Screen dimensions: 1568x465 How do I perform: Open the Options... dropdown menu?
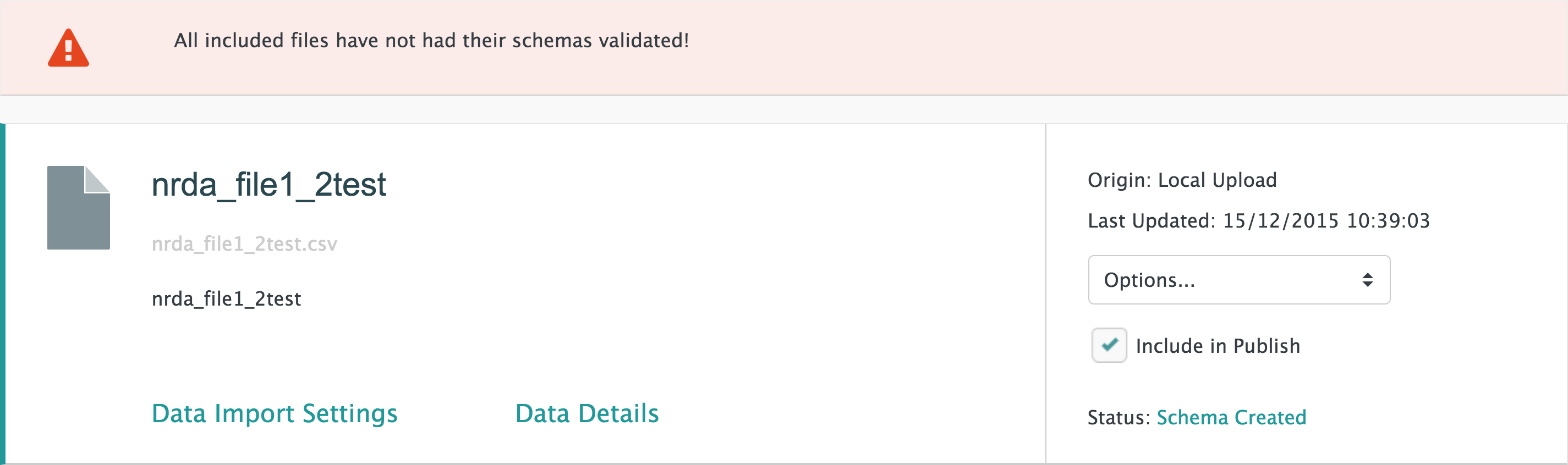1238,280
